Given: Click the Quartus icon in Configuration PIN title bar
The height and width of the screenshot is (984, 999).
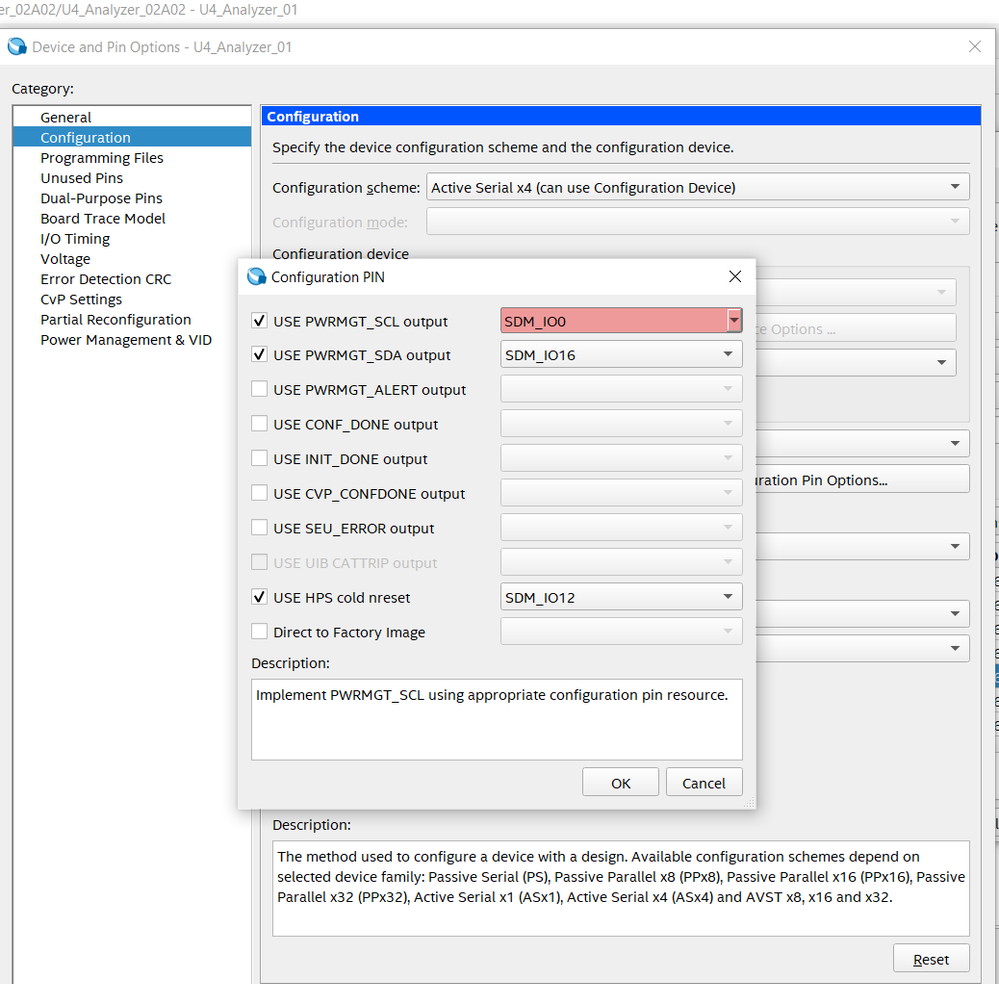Looking at the screenshot, I should coord(256,277).
